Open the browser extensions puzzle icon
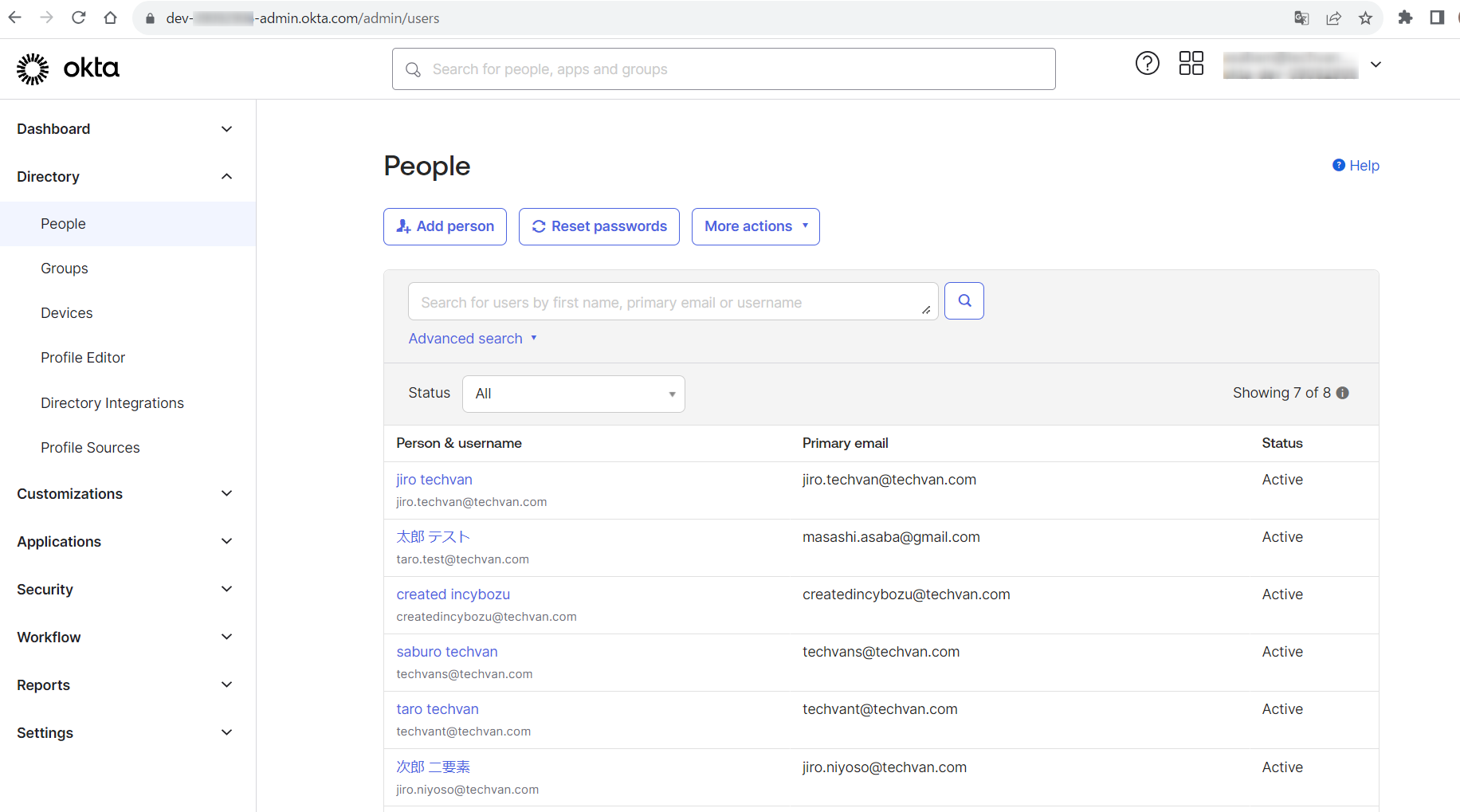 pyautogui.click(x=1405, y=18)
